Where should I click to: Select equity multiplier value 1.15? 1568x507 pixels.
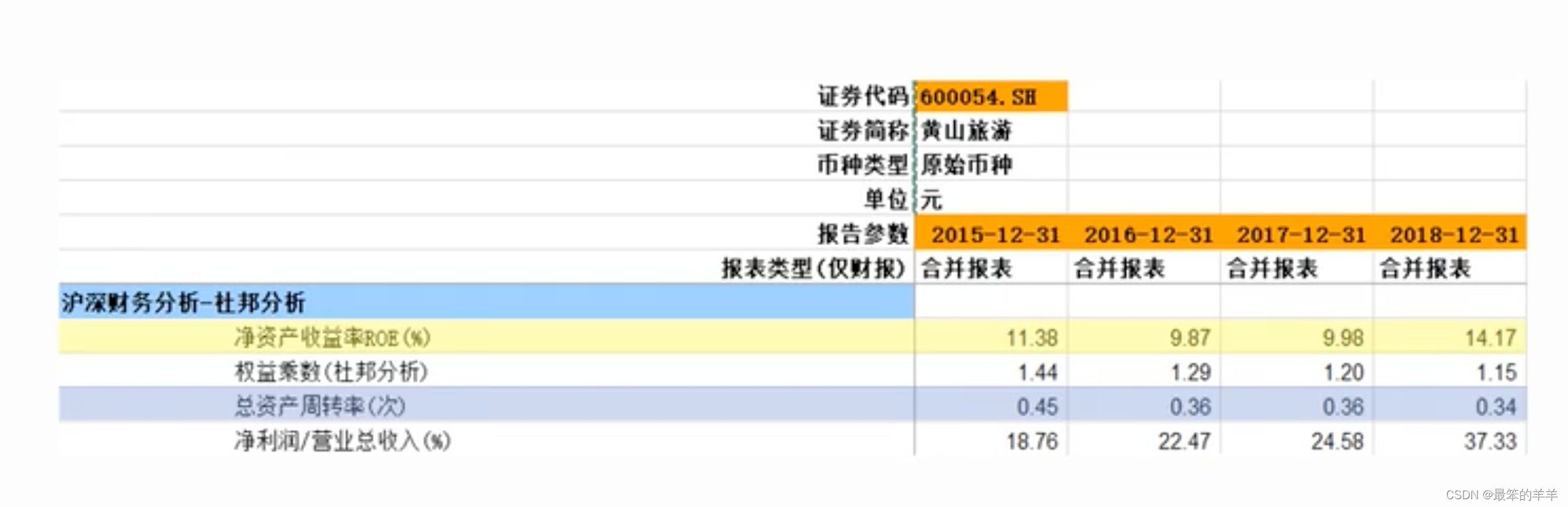1497,372
